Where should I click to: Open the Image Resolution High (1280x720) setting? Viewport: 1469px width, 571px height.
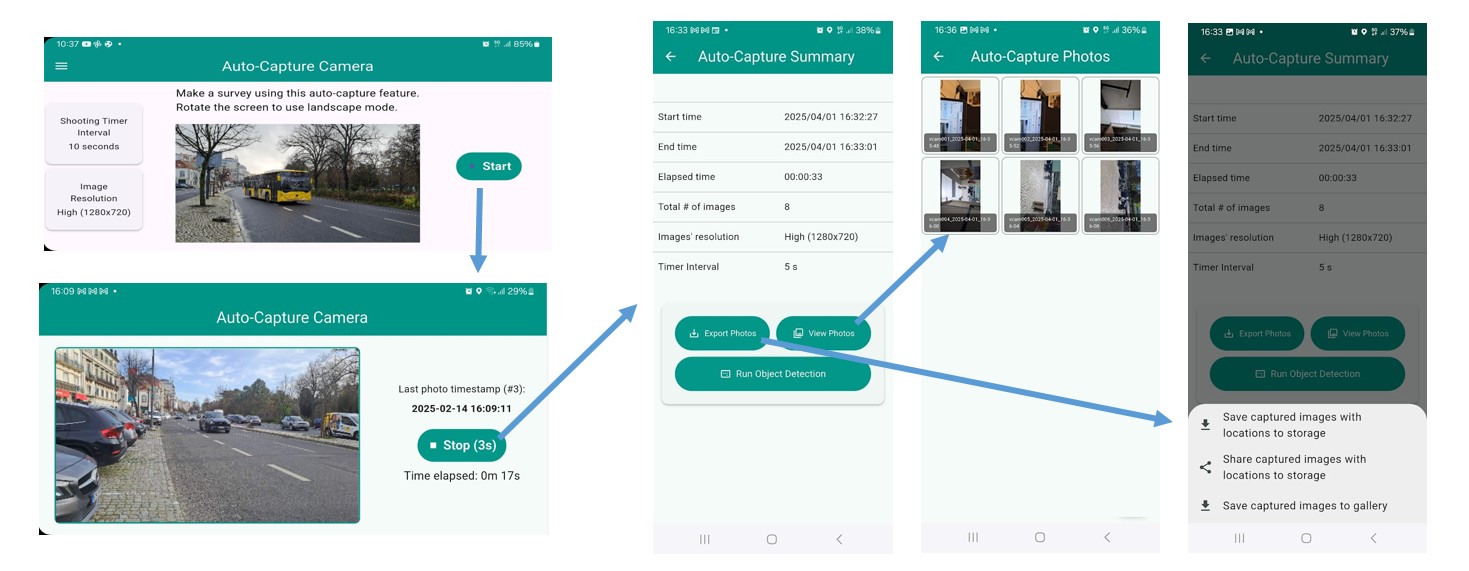[x=94, y=199]
